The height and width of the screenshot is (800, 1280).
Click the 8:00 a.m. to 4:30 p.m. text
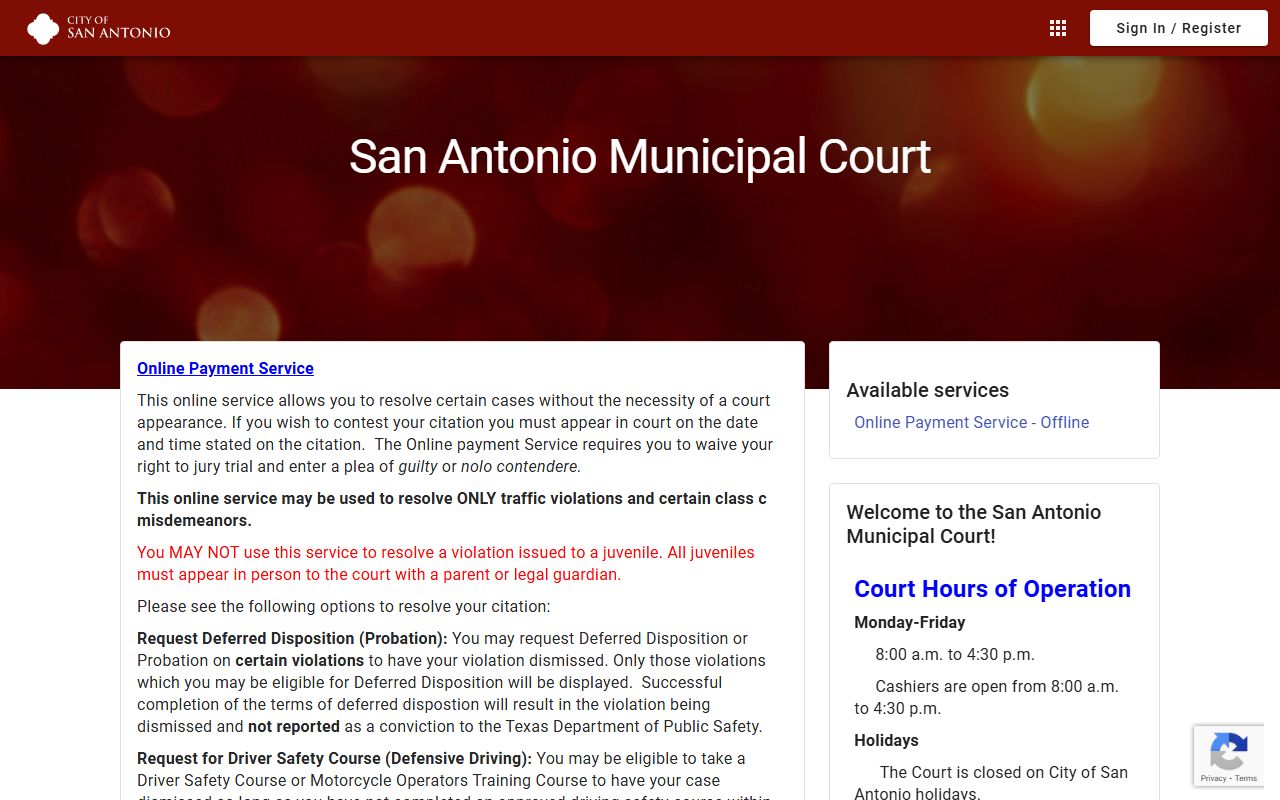point(955,654)
